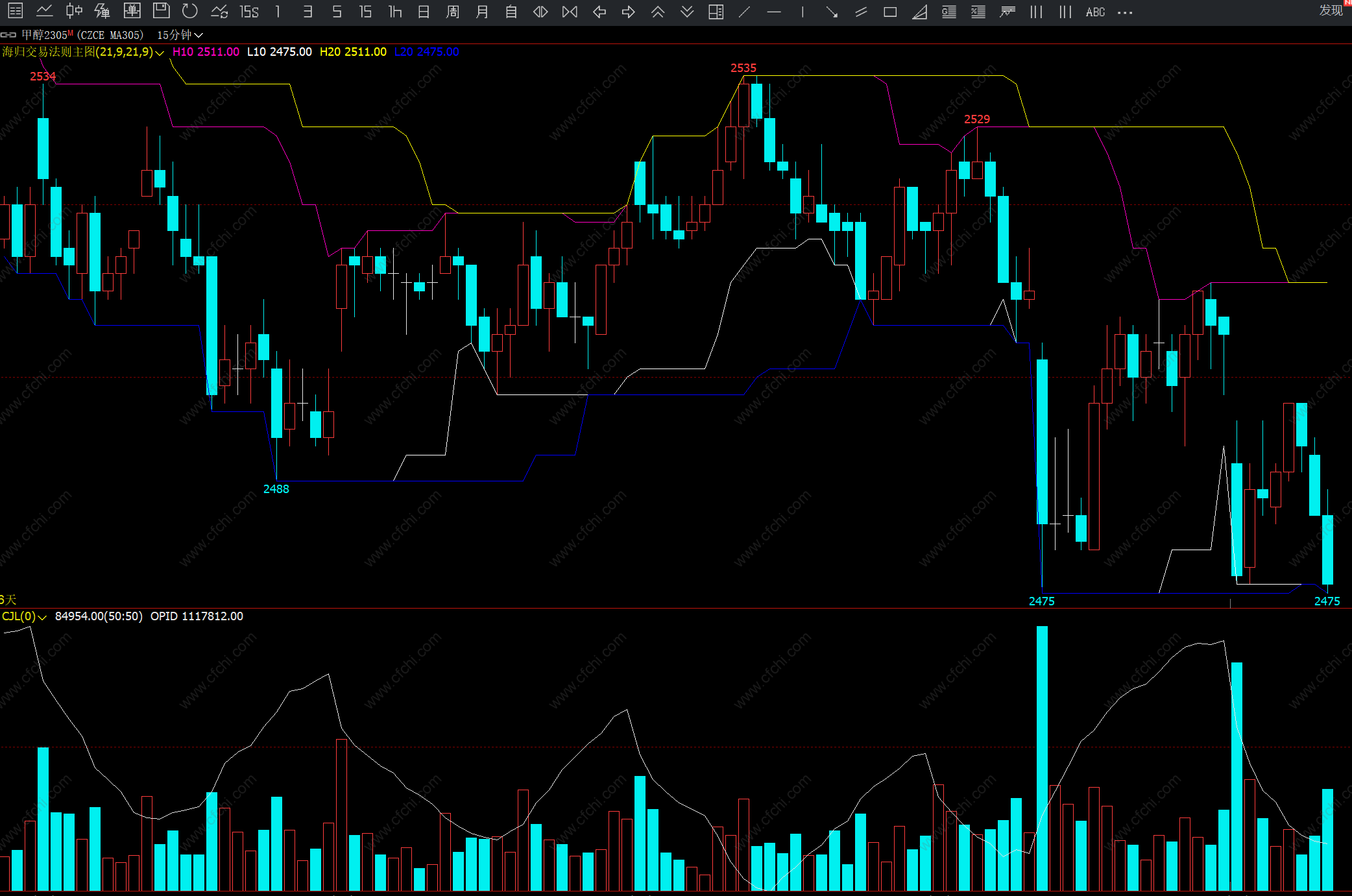The image size is (1352, 896).
Task: Expand the CJL(0) indicator dropdown
Action: [42, 617]
